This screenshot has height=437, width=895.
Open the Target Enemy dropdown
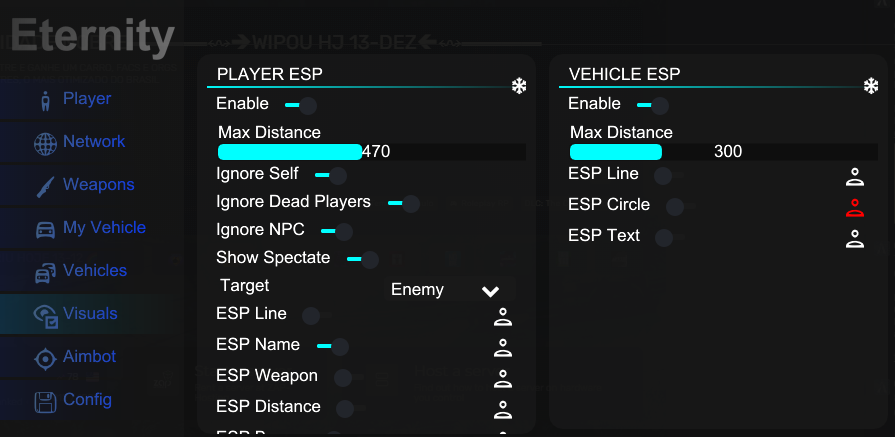pyautogui.click(x=451, y=290)
